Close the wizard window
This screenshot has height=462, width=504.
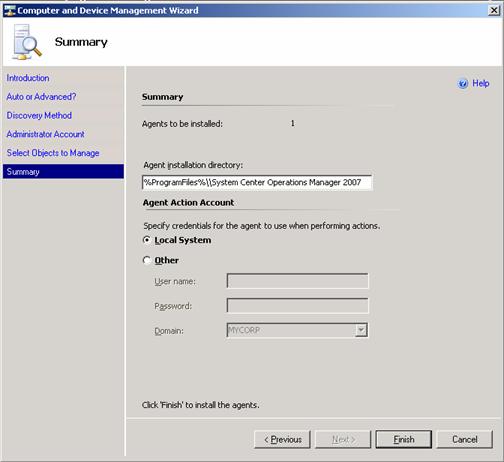point(494,11)
